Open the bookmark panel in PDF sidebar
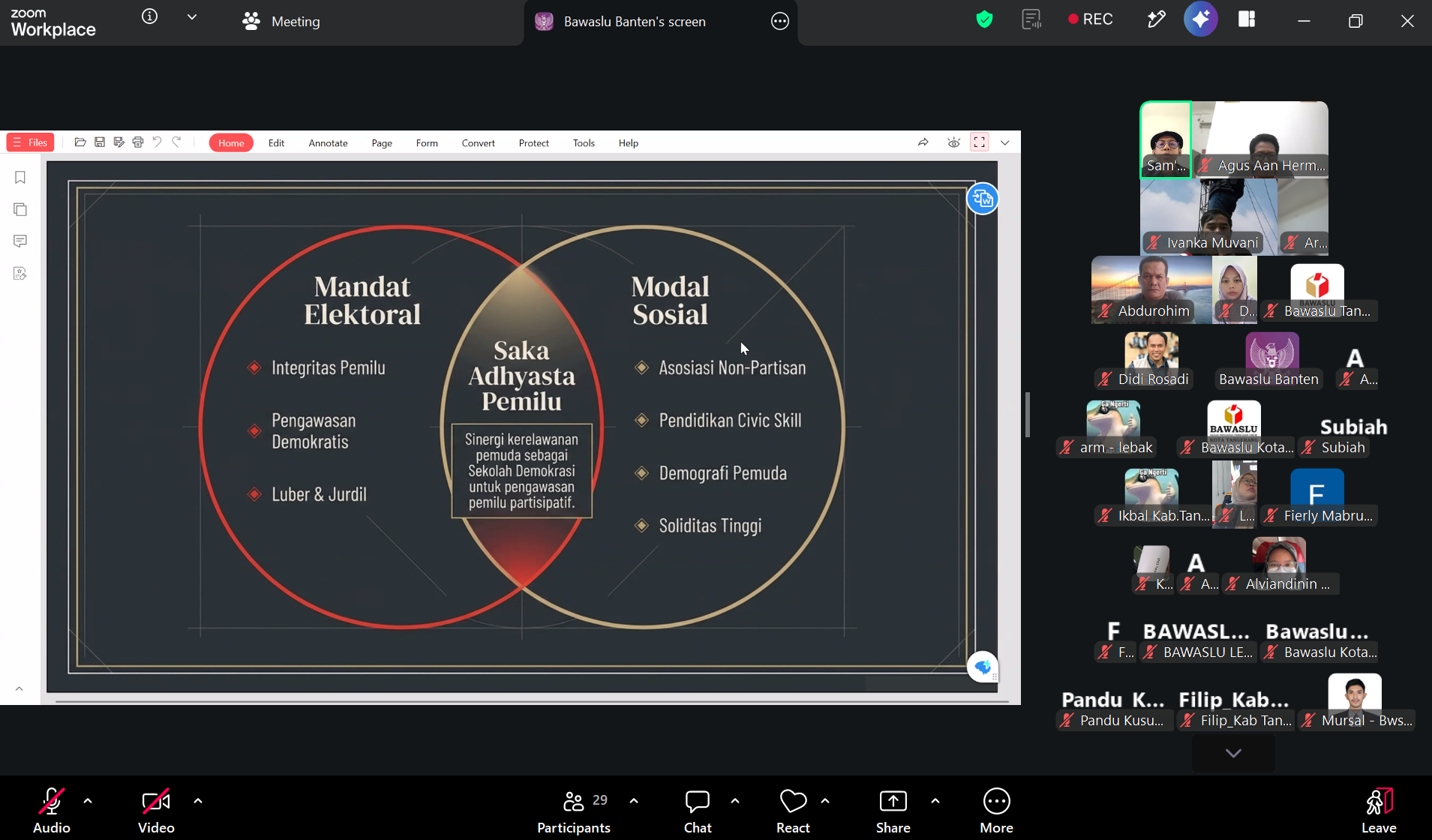 tap(20, 178)
